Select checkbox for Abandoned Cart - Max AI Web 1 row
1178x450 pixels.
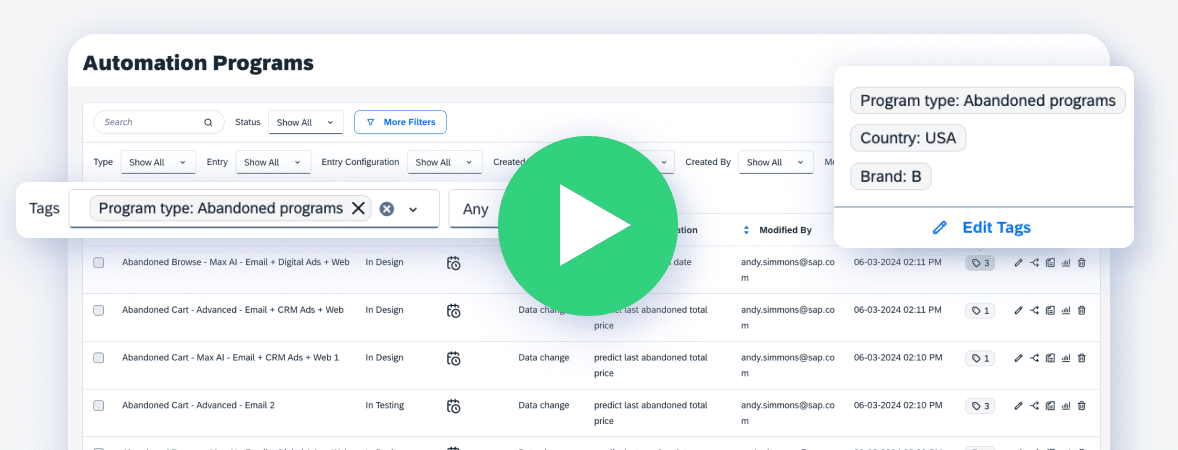click(x=98, y=358)
